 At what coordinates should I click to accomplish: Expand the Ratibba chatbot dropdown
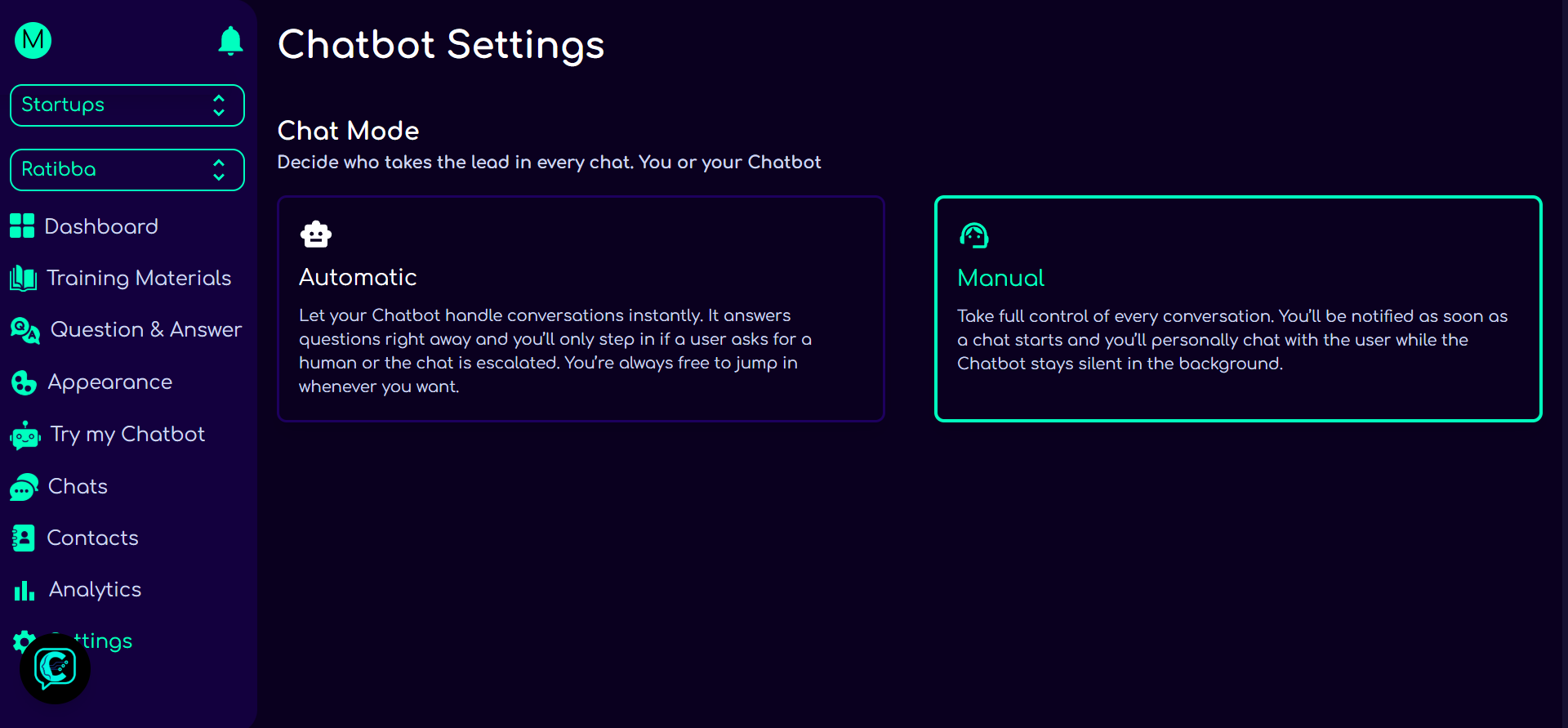(x=127, y=170)
